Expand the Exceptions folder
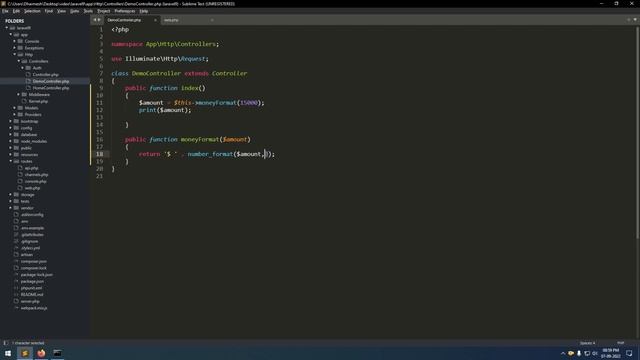 15,48
